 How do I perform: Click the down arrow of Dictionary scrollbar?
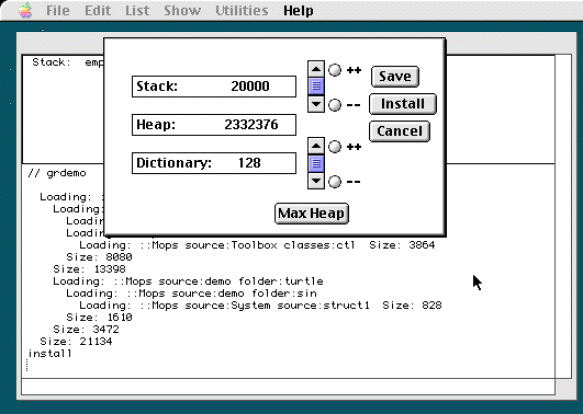pos(316,181)
